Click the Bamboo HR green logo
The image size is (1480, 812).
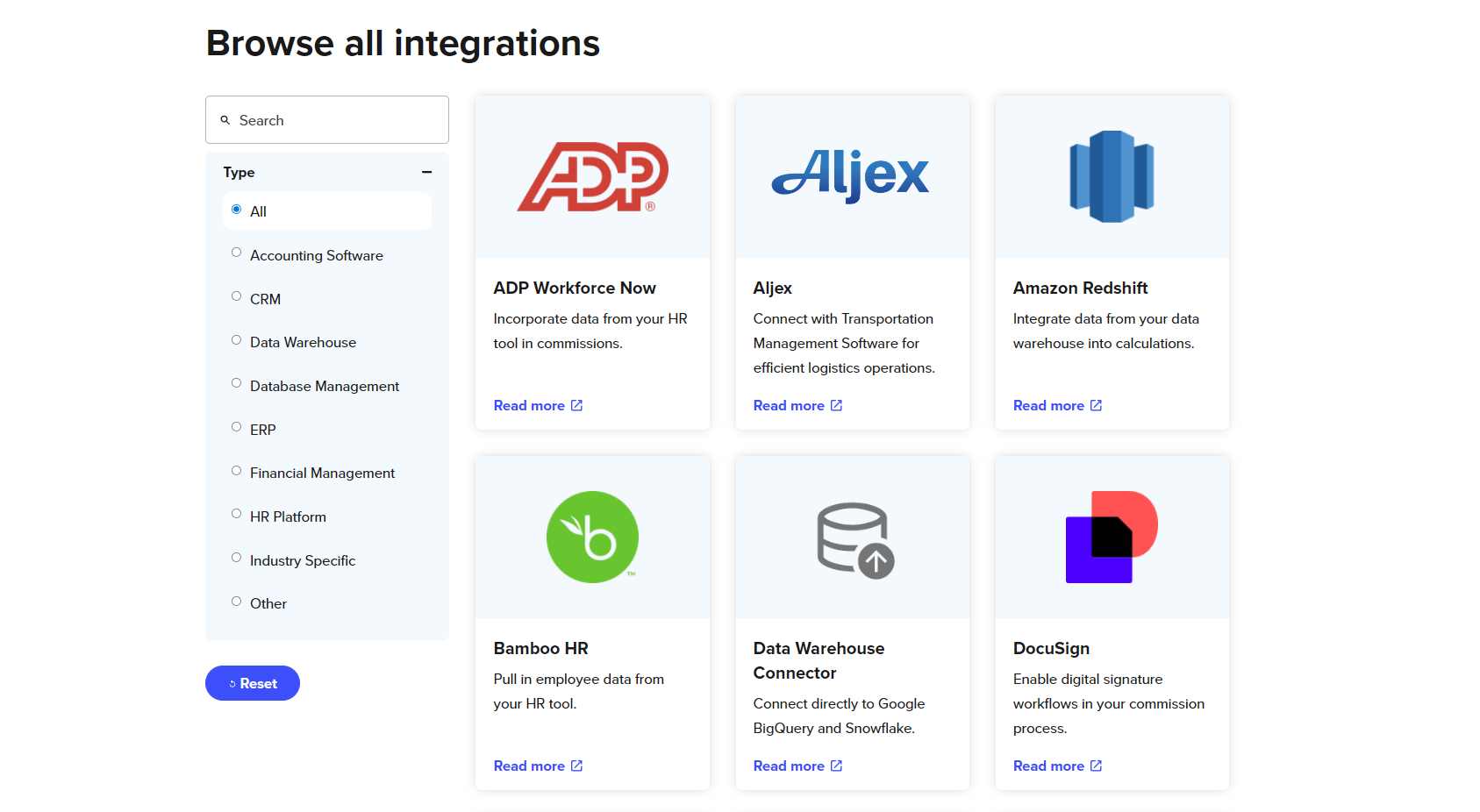coord(592,537)
